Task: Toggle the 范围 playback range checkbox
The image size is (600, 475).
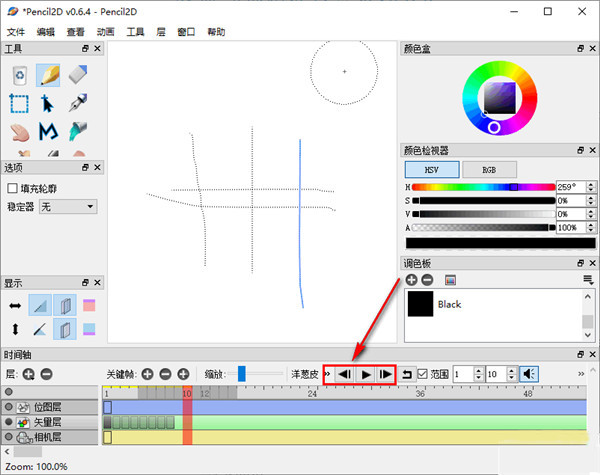Action: click(x=421, y=374)
